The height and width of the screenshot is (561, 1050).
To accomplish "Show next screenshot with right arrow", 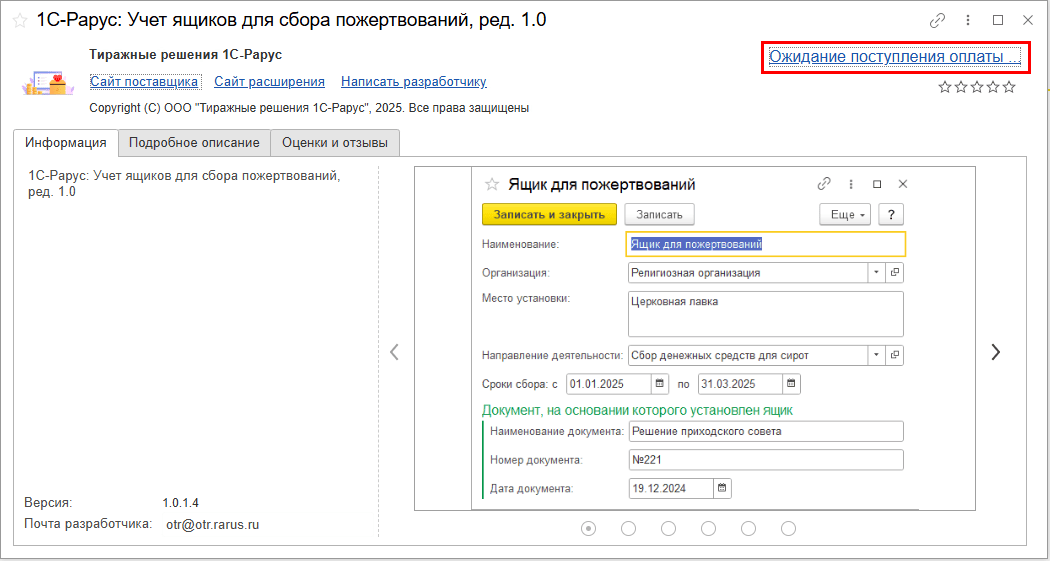I will (x=996, y=352).
